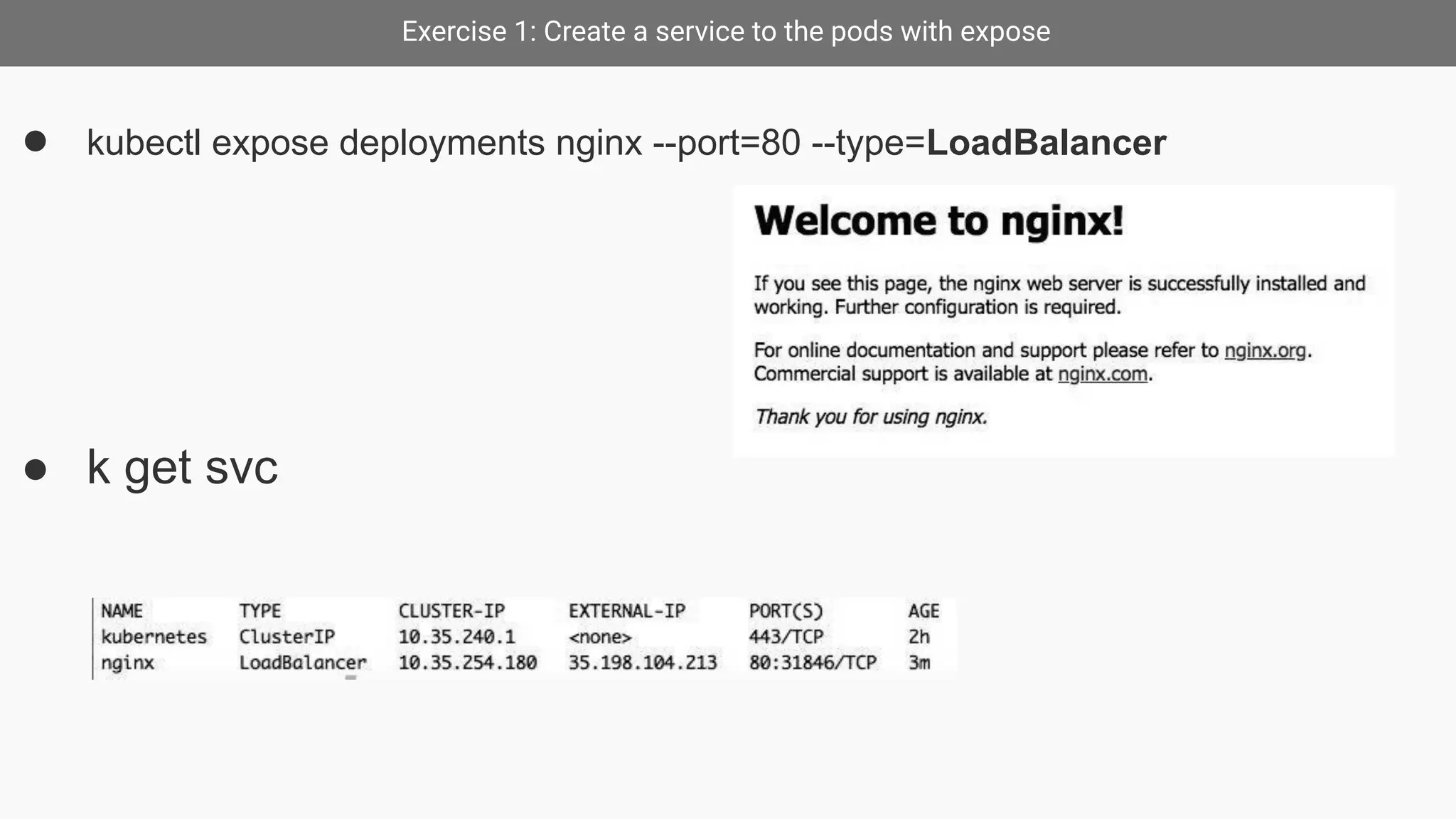Click cluster IP 10.35.254.180
Viewport: 1456px width, 819px height.
467,663
